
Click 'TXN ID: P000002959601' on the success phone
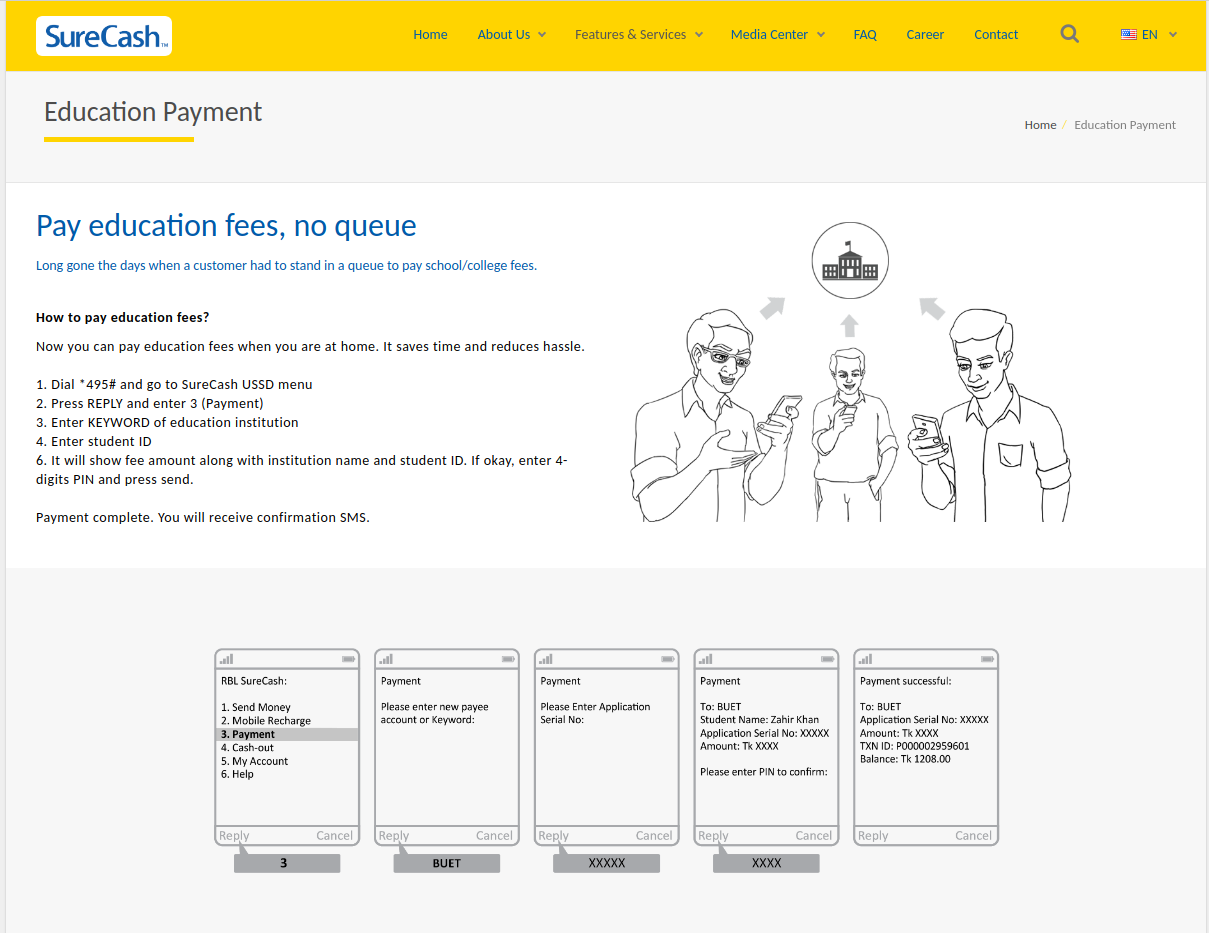click(915, 746)
